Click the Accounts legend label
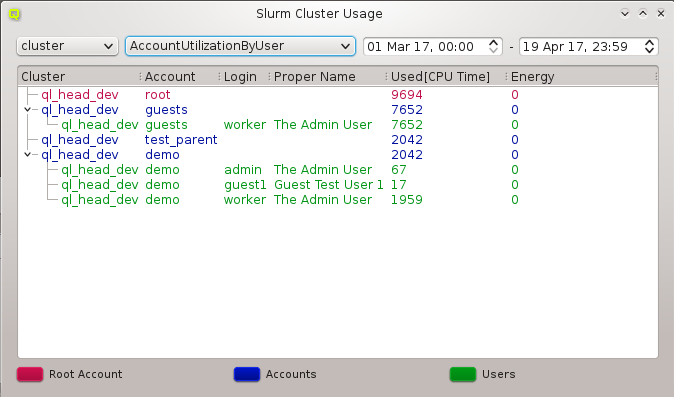This screenshot has height=397, width=674. [x=291, y=374]
